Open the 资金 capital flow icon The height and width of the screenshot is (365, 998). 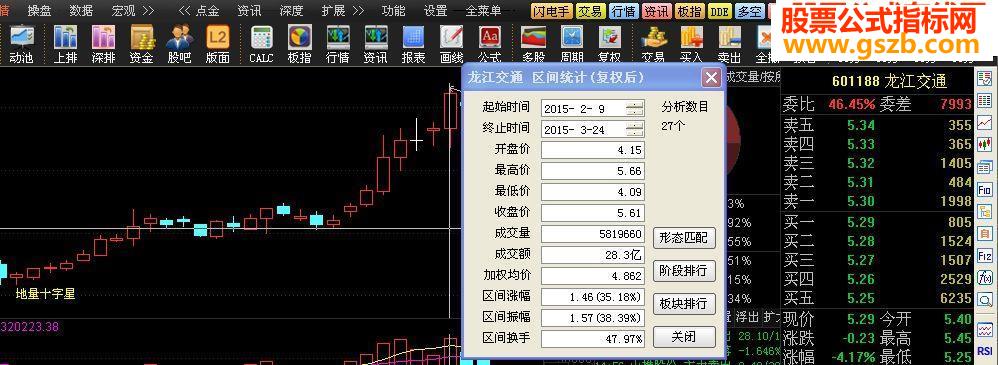click(141, 45)
